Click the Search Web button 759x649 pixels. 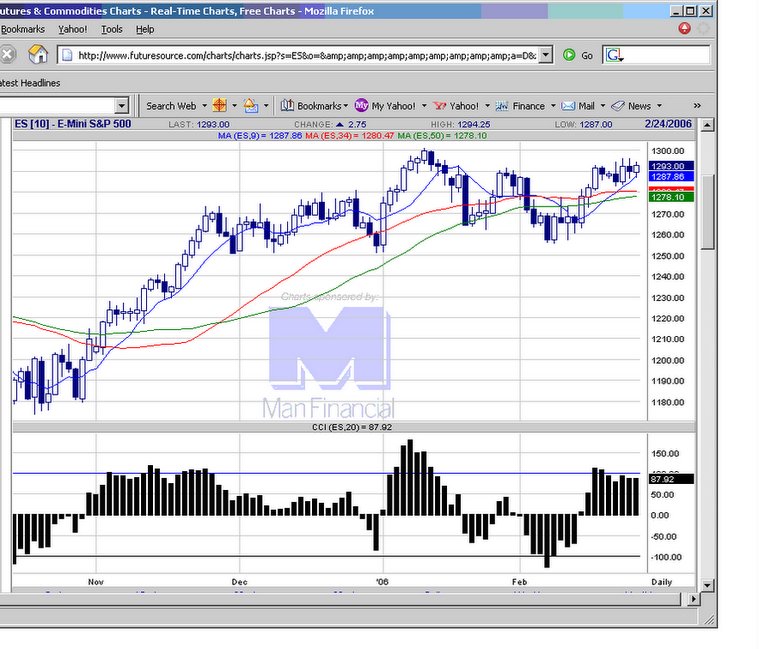tap(171, 106)
